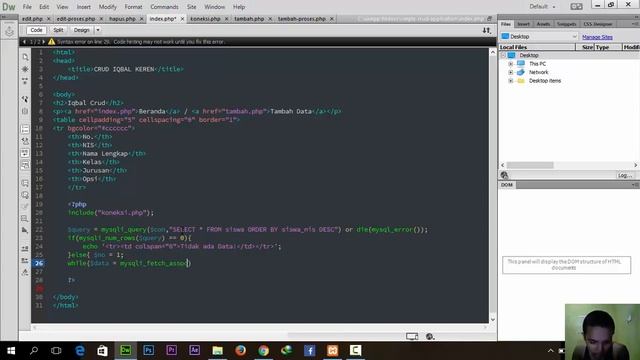Select Parent Tag toolbar icon
640x360 pixels.
[25, 99]
